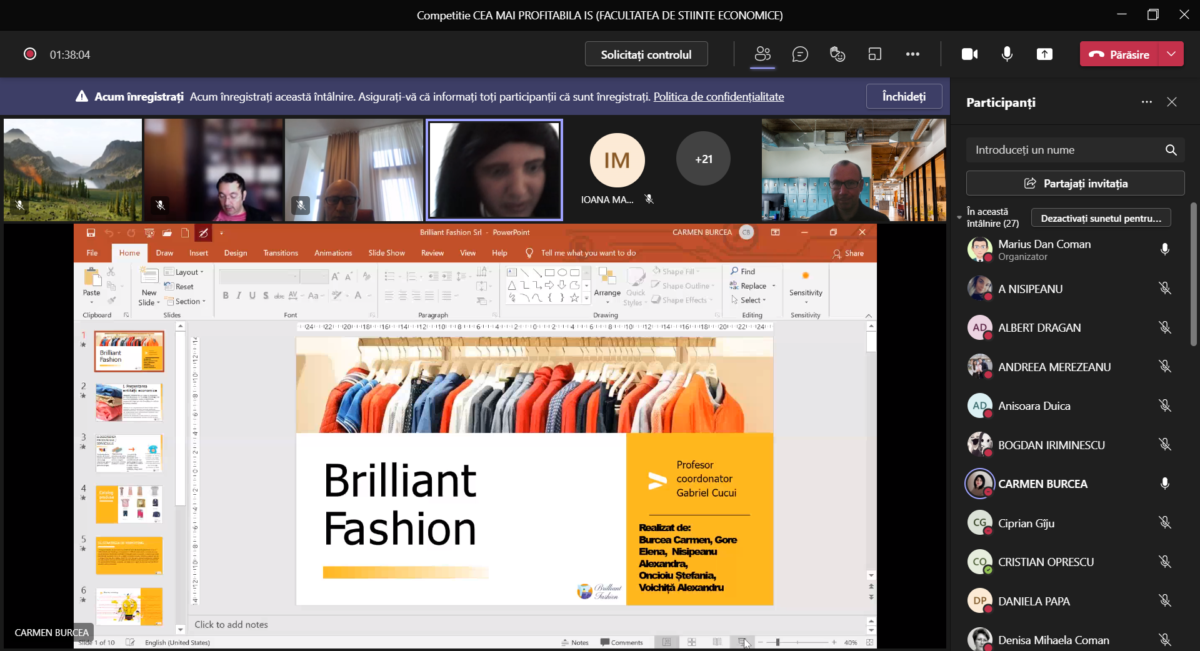Click the Solicitați controlul button
The image size is (1200, 651).
pos(646,54)
